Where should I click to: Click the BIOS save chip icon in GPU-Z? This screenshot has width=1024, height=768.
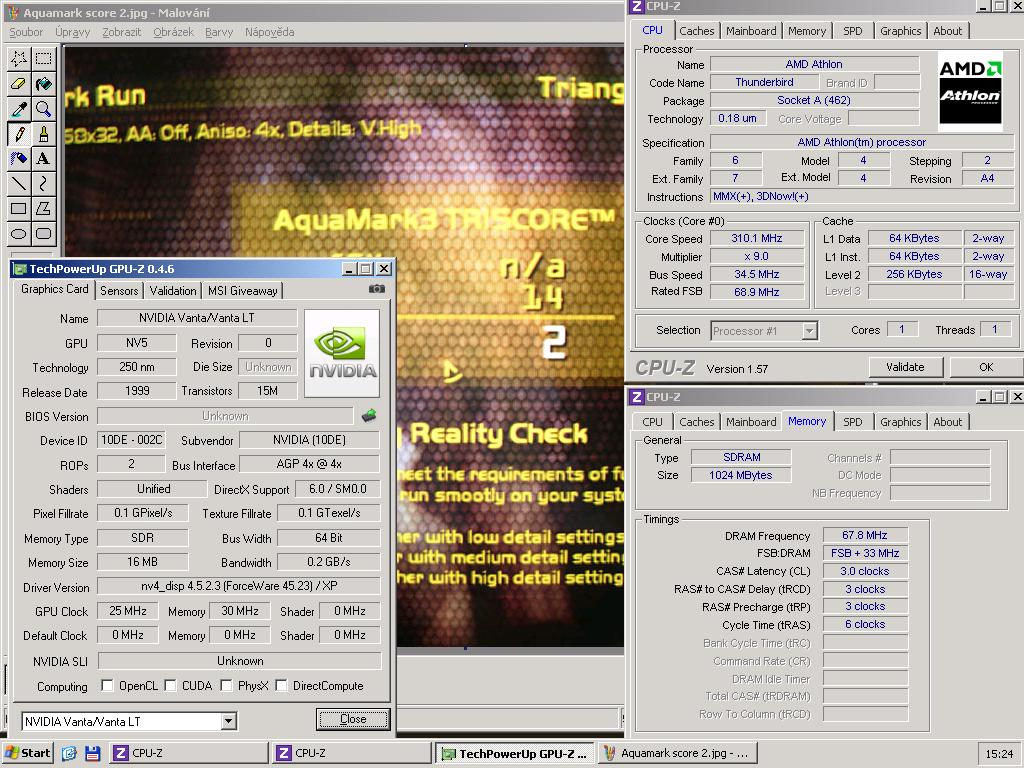point(369,415)
